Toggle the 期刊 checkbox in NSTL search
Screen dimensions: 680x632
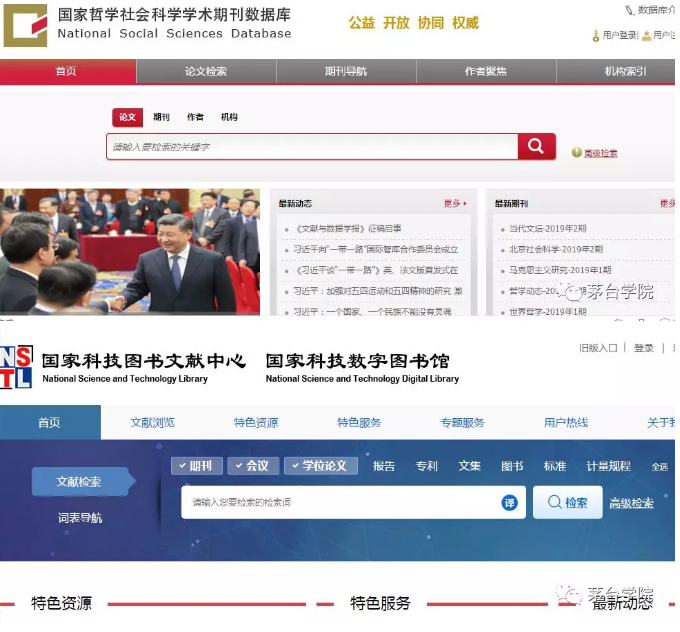coord(179,466)
